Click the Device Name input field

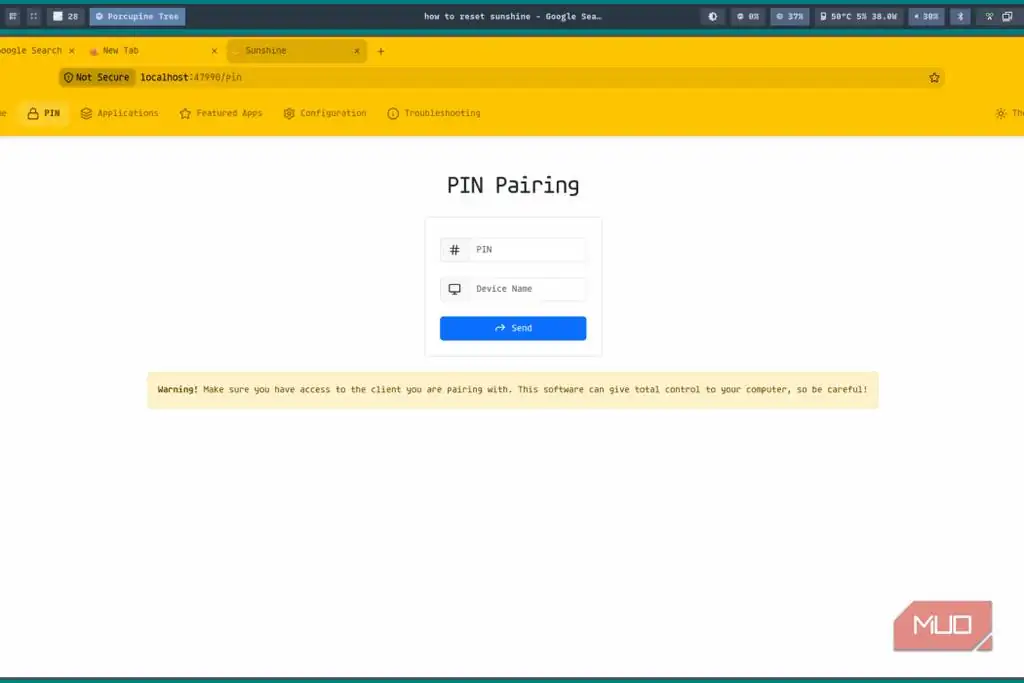pos(526,289)
